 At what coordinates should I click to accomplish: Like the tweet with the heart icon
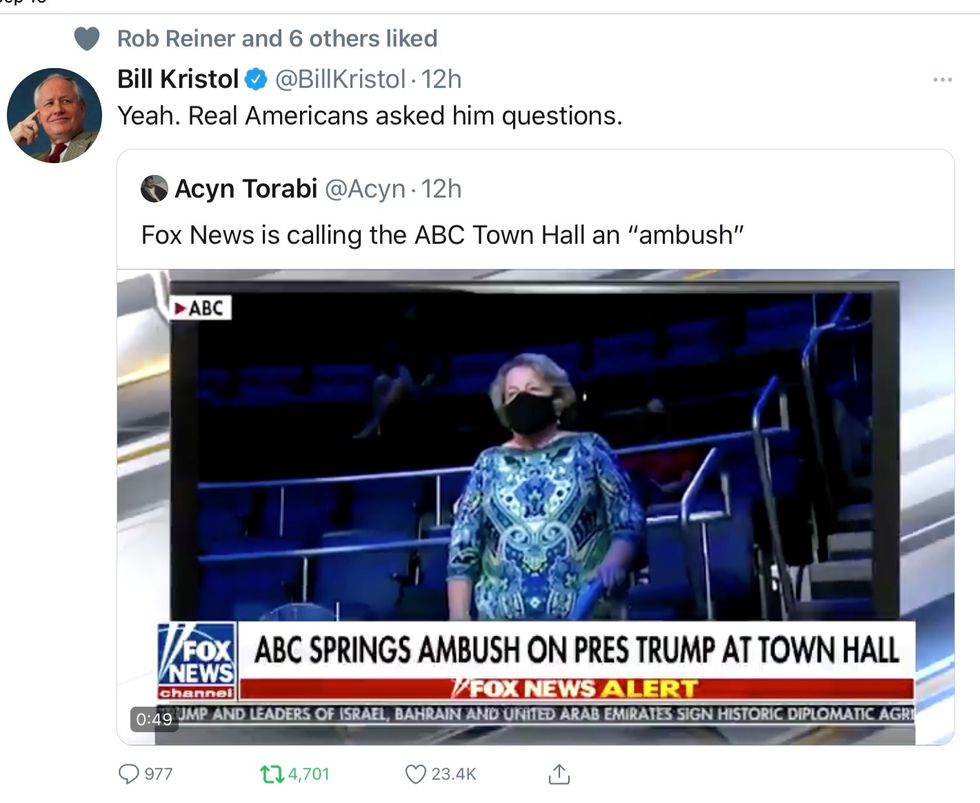click(x=415, y=774)
